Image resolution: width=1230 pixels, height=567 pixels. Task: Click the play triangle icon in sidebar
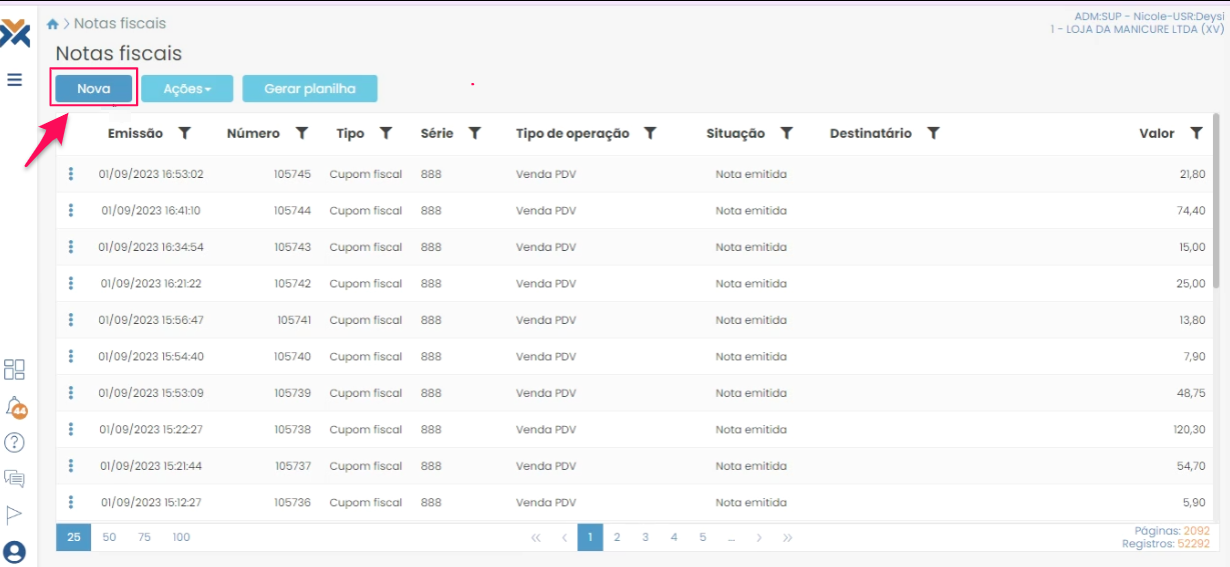15,514
